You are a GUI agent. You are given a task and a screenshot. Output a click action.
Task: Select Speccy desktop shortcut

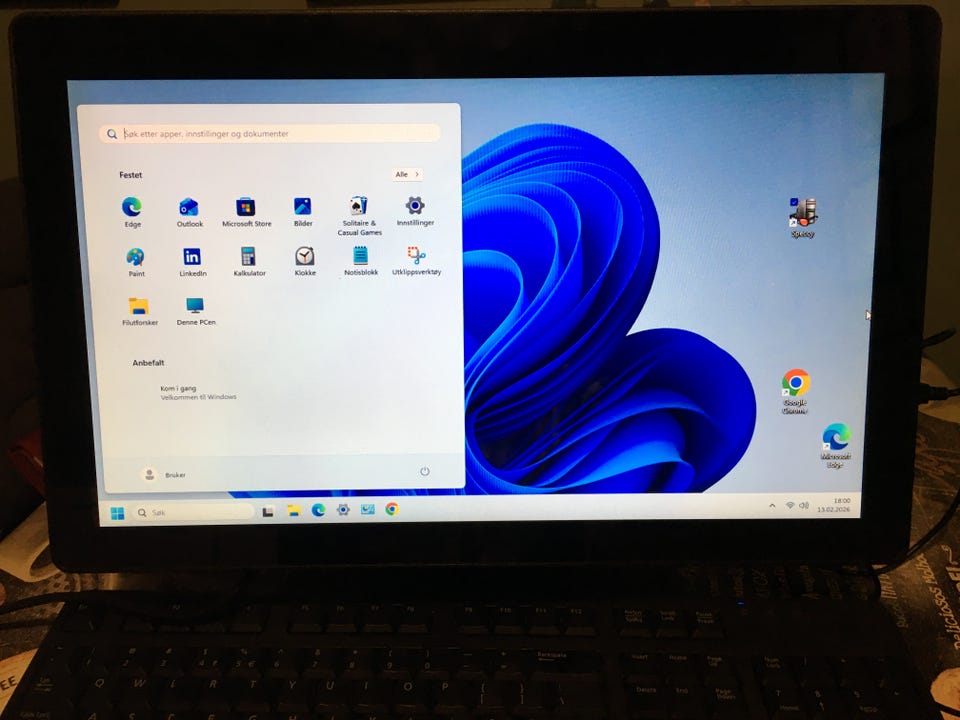[x=803, y=217]
